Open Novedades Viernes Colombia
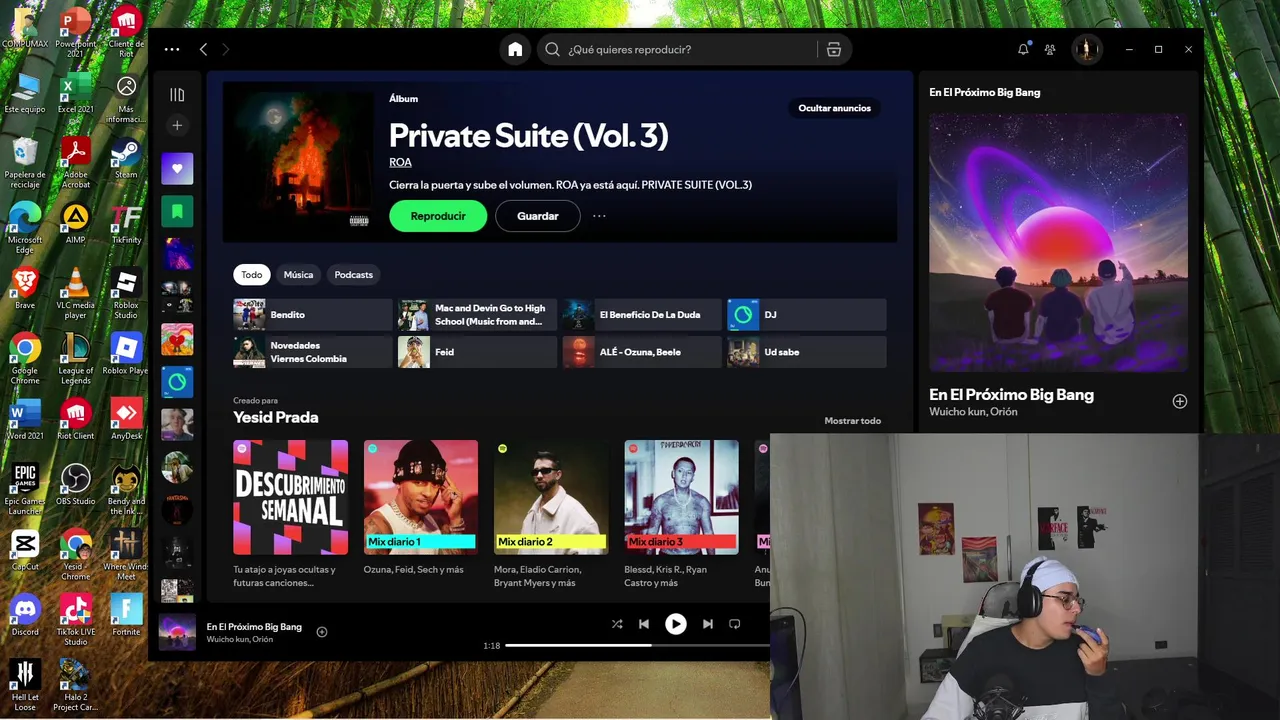 (312, 352)
